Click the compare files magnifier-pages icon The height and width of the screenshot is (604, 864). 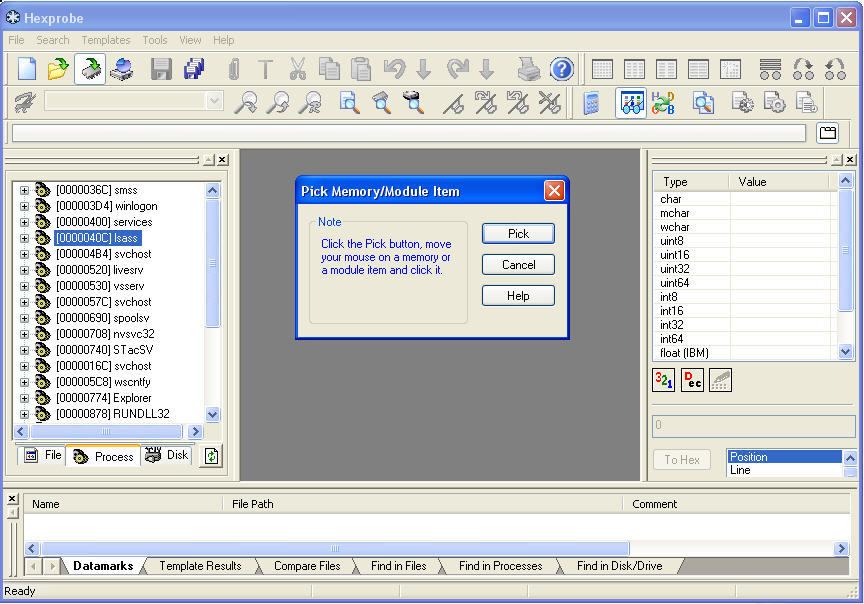click(x=703, y=103)
